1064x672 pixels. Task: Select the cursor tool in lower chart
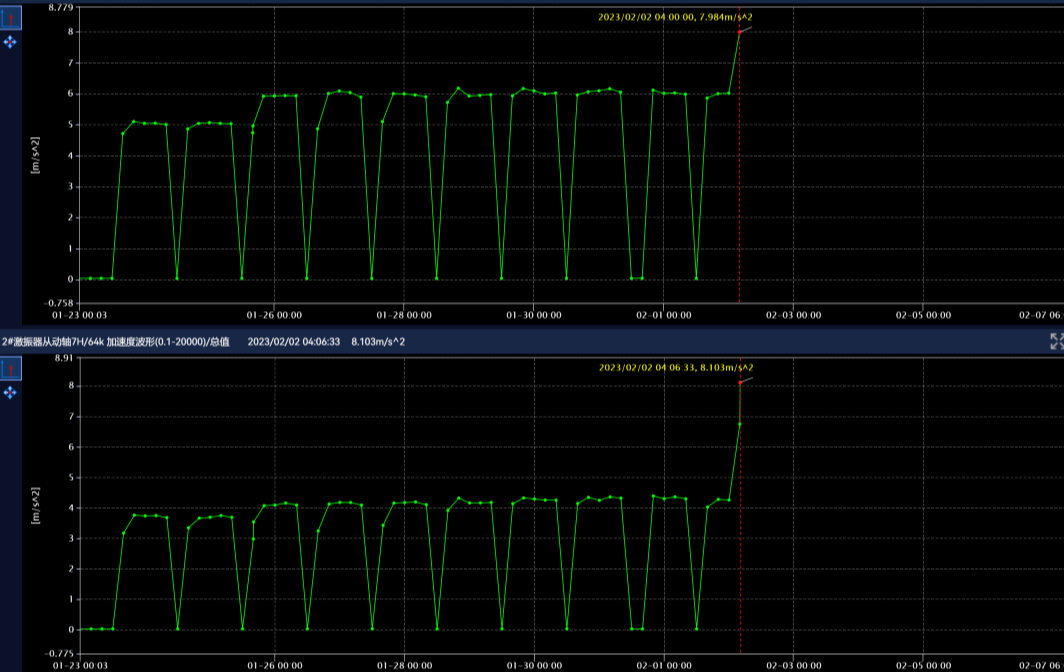coord(10,369)
